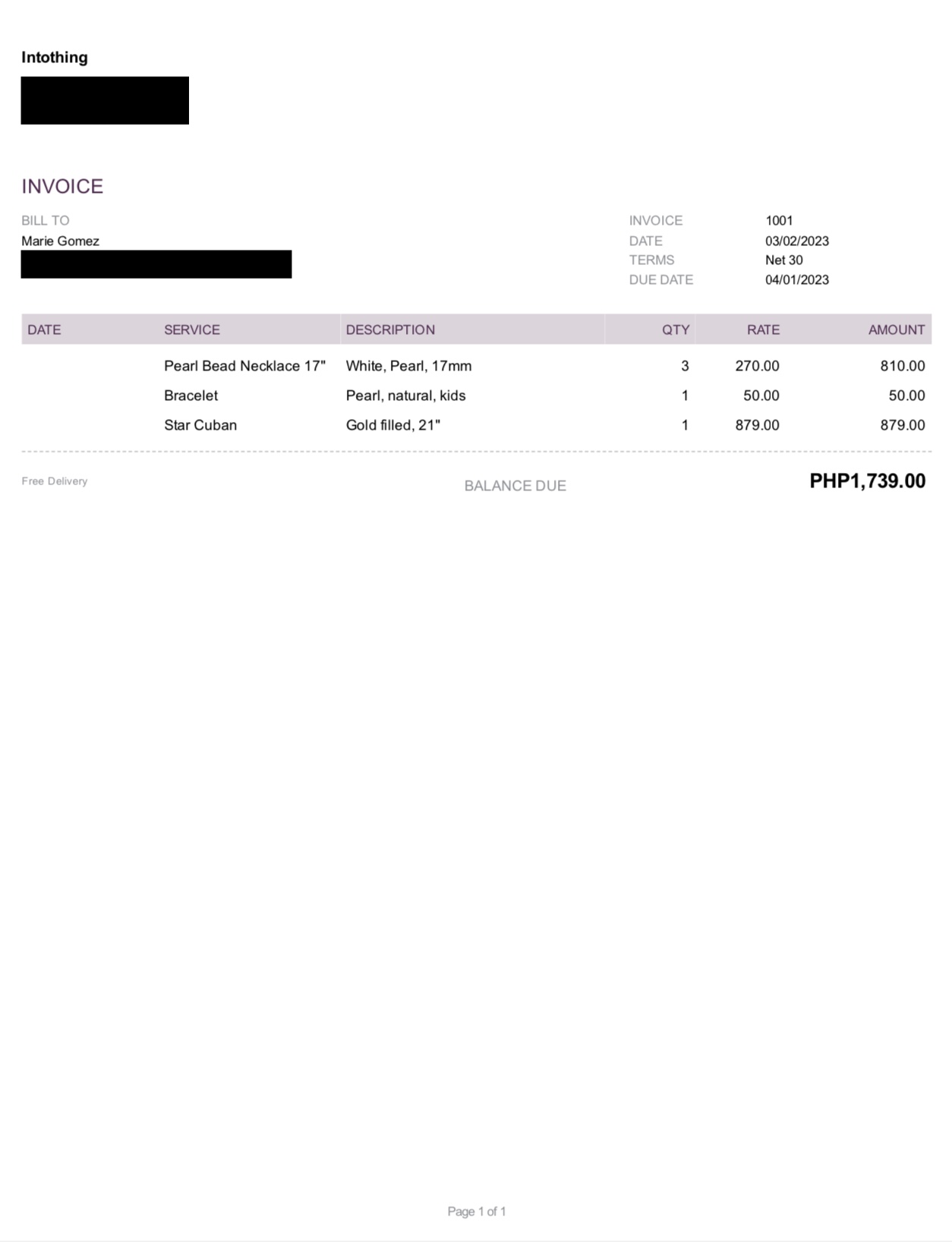Viewport: 952px width, 1242px height.
Task: Click the 810.00 amount value
Action: pyautogui.click(x=902, y=366)
